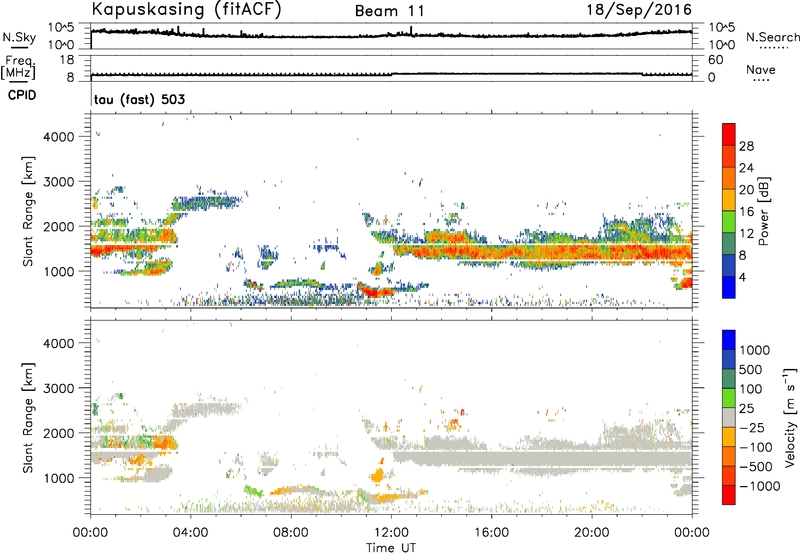Click the "4" power color bar value
This screenshot has height=554, width=800.
(742, 277)
